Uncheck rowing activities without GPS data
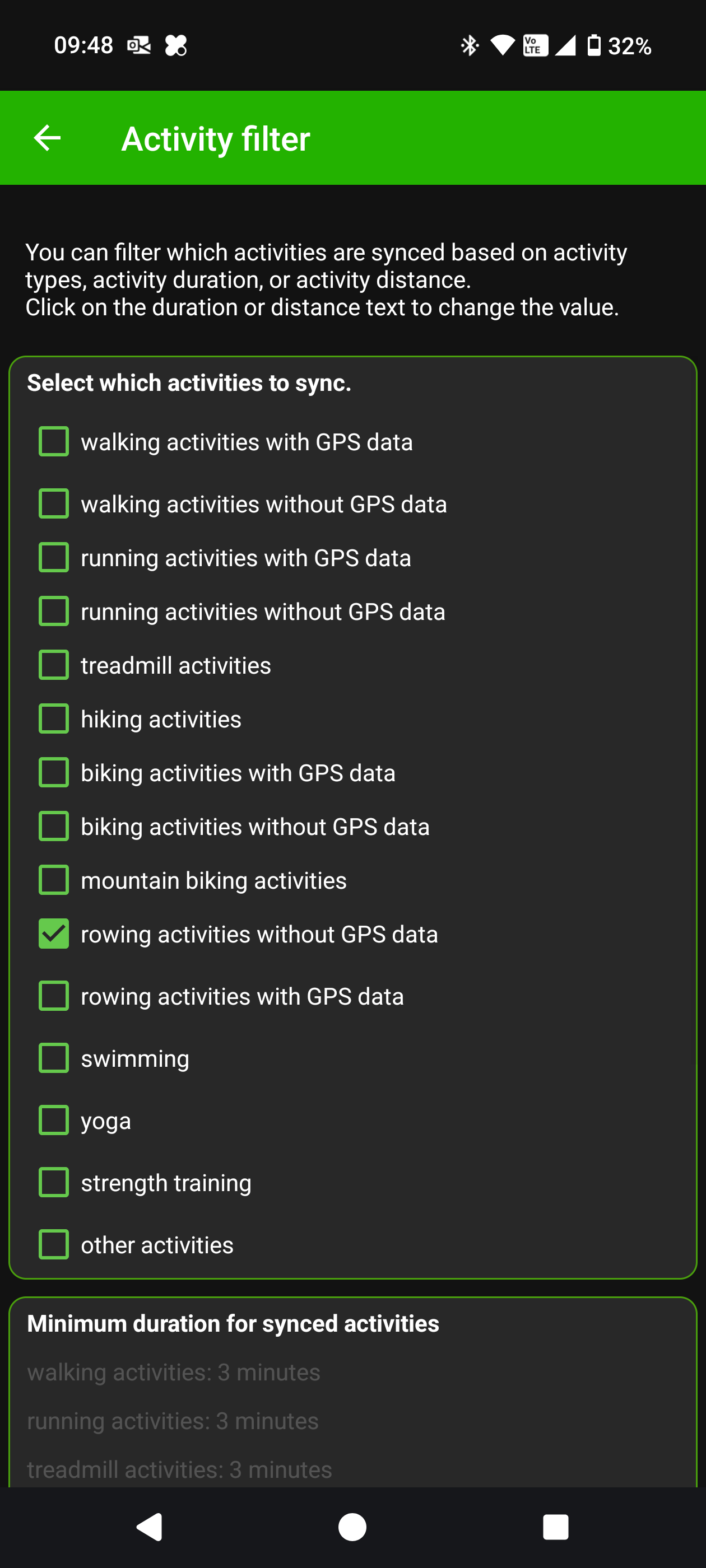 [54, 934]
